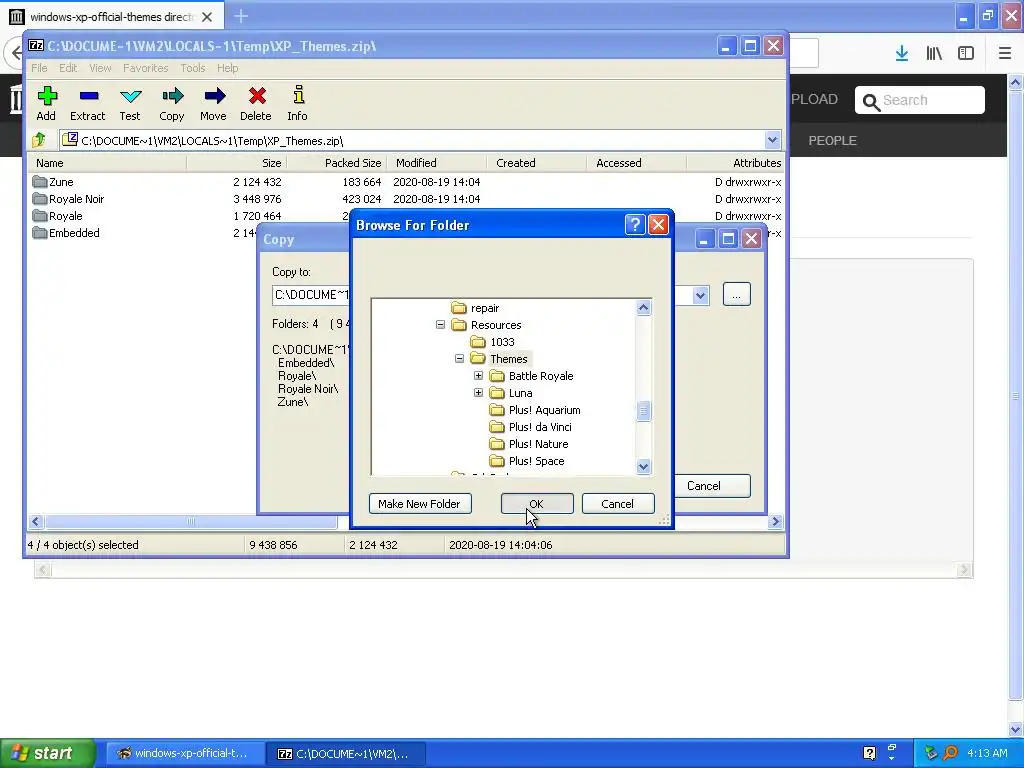Click OK in Browse For Folder

point(537,504)
